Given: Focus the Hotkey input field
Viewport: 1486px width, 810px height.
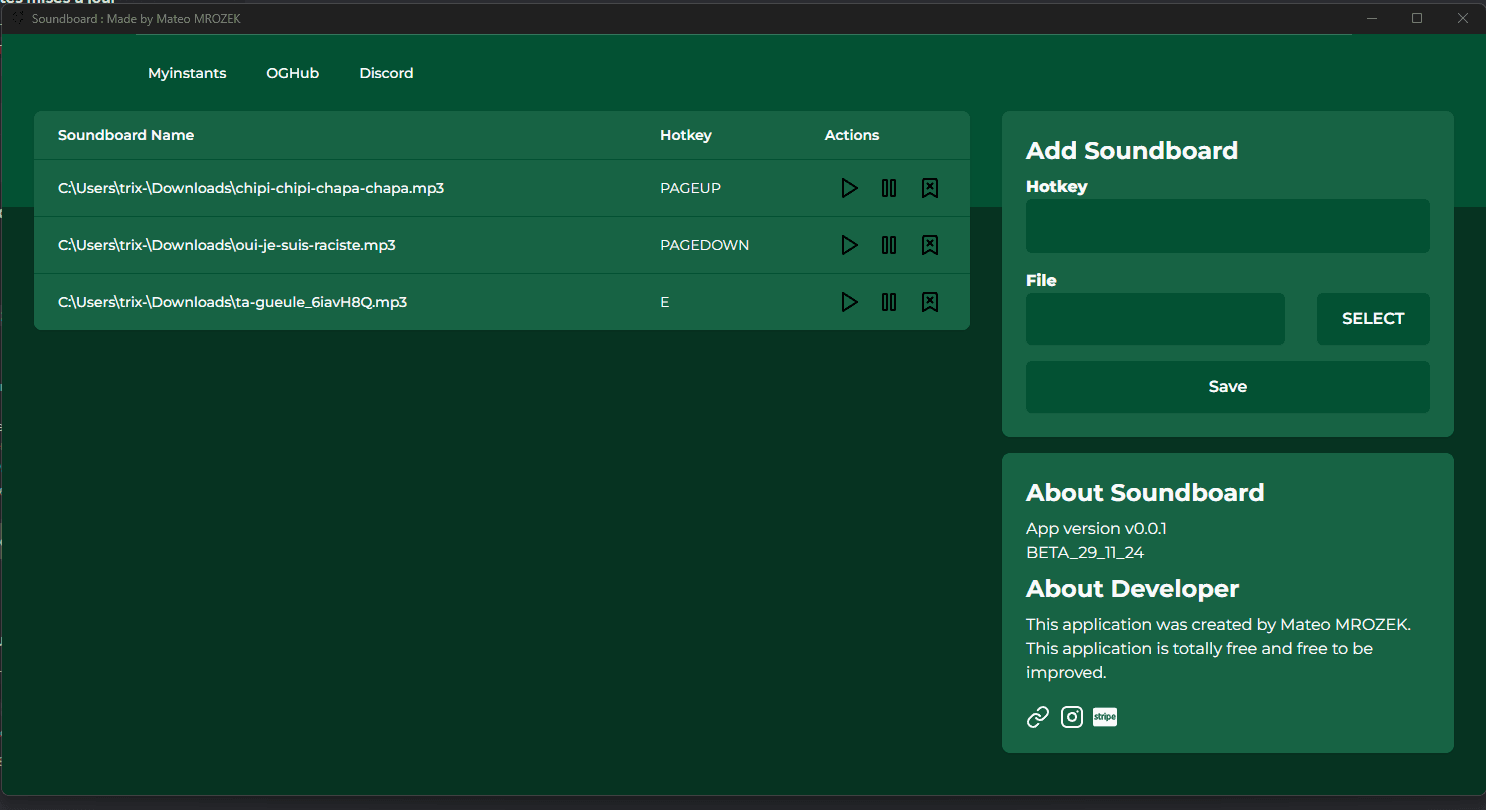Looking at the screenshot, I should 1228,226.
